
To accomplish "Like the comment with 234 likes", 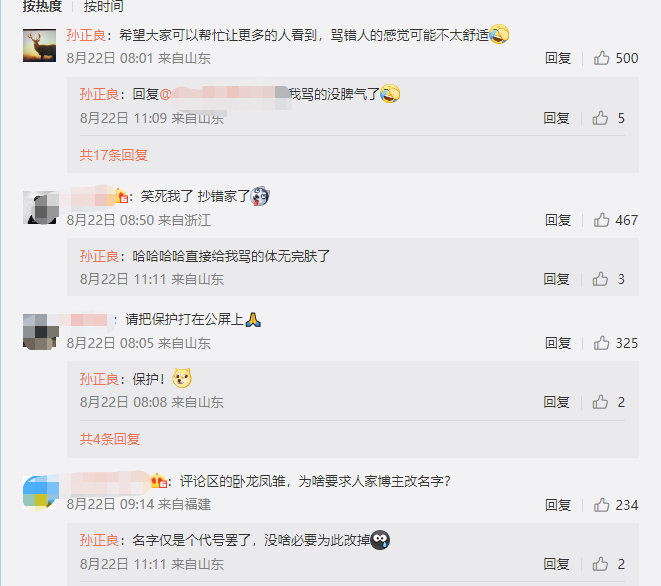I will (602, 505).
